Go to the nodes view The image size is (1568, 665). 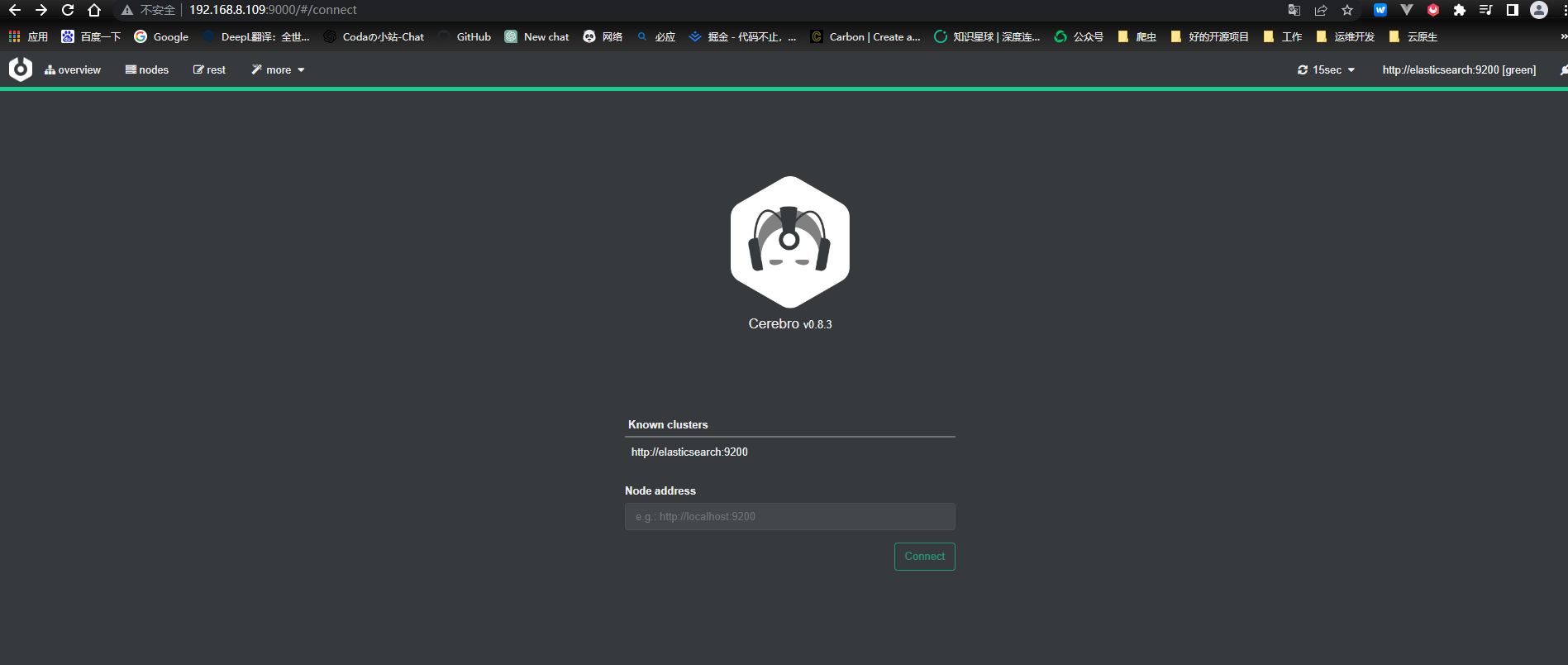147,70
